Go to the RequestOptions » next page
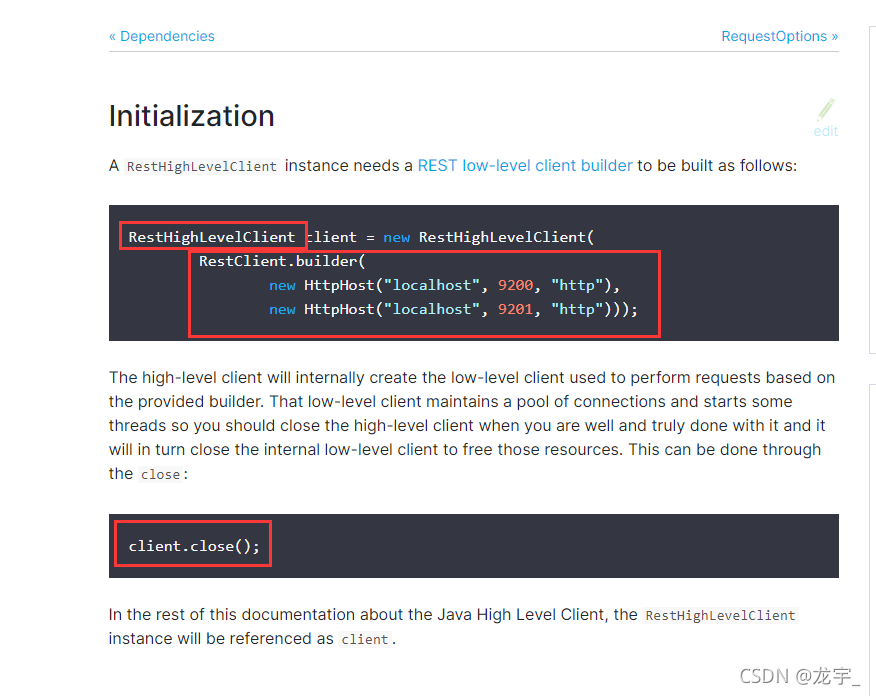This screenshot has width=876, height=696. 779,36
